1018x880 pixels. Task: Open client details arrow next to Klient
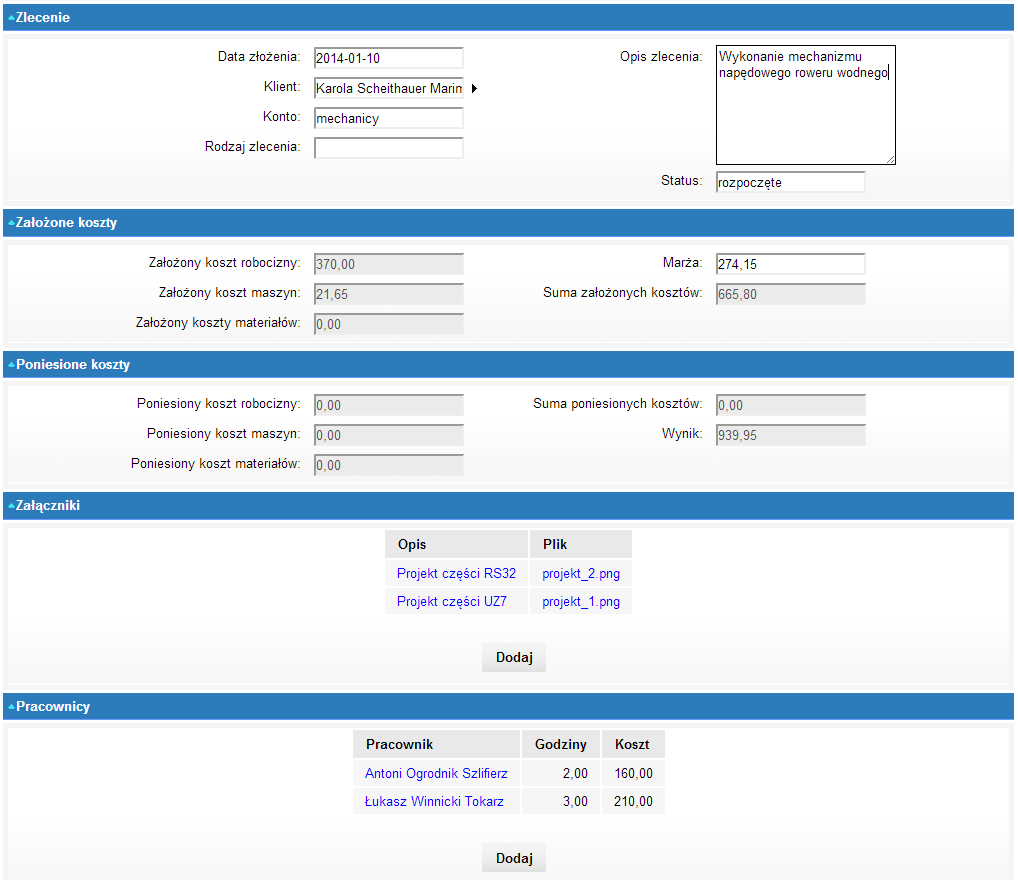tap(474, 88)
